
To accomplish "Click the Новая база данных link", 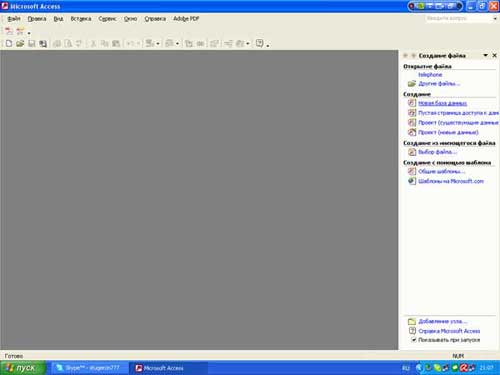I will point(442,103).
